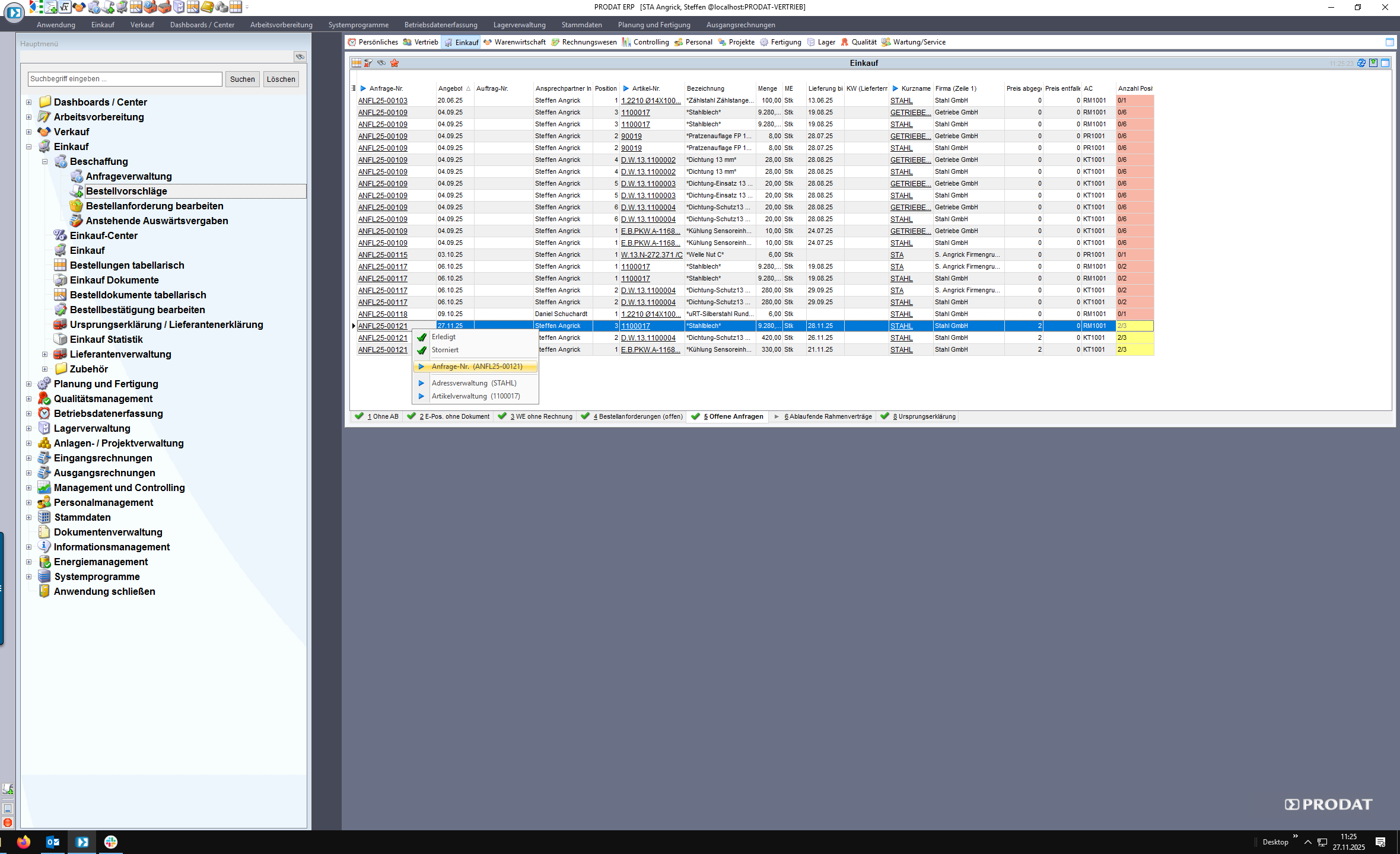Open the ANFL25-00115 inquiry link

tap(383, 255)
